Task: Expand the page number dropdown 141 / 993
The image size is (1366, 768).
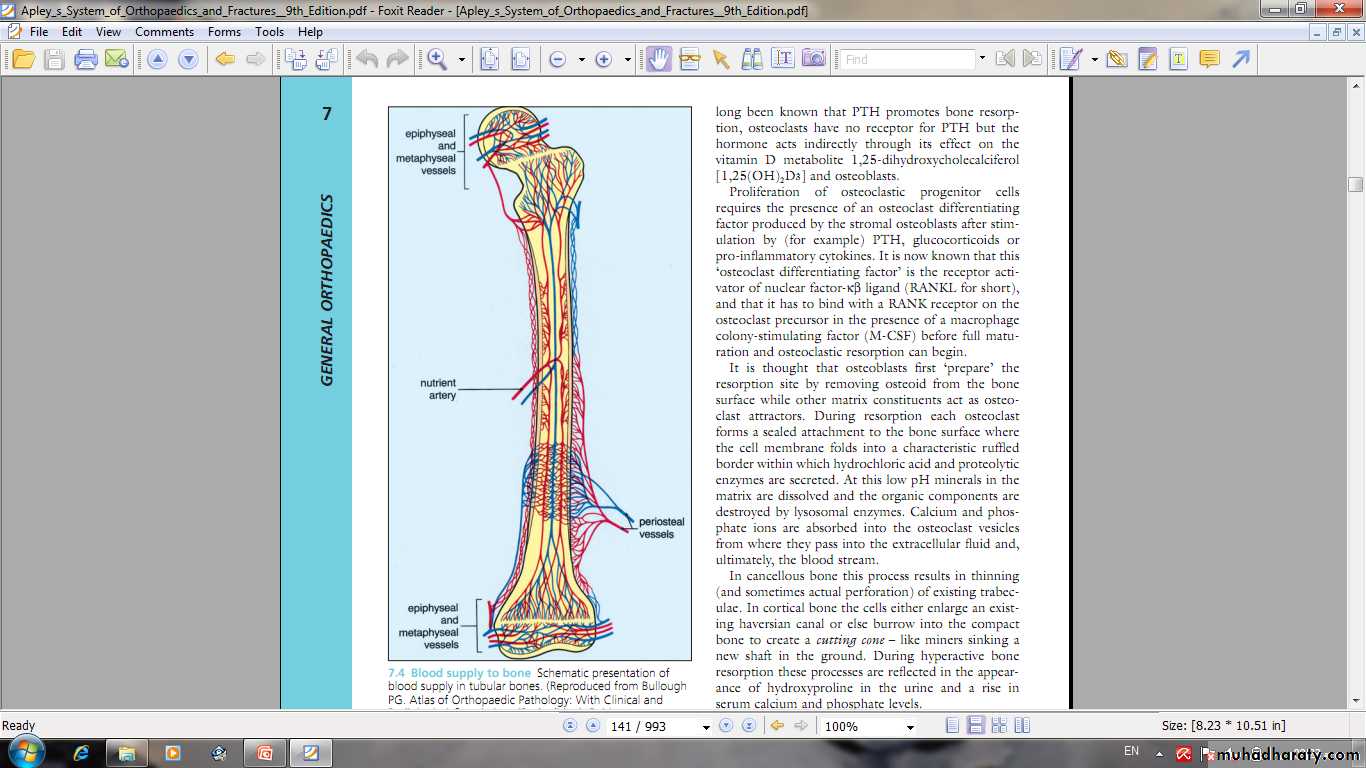Action: tap(706, 727)
